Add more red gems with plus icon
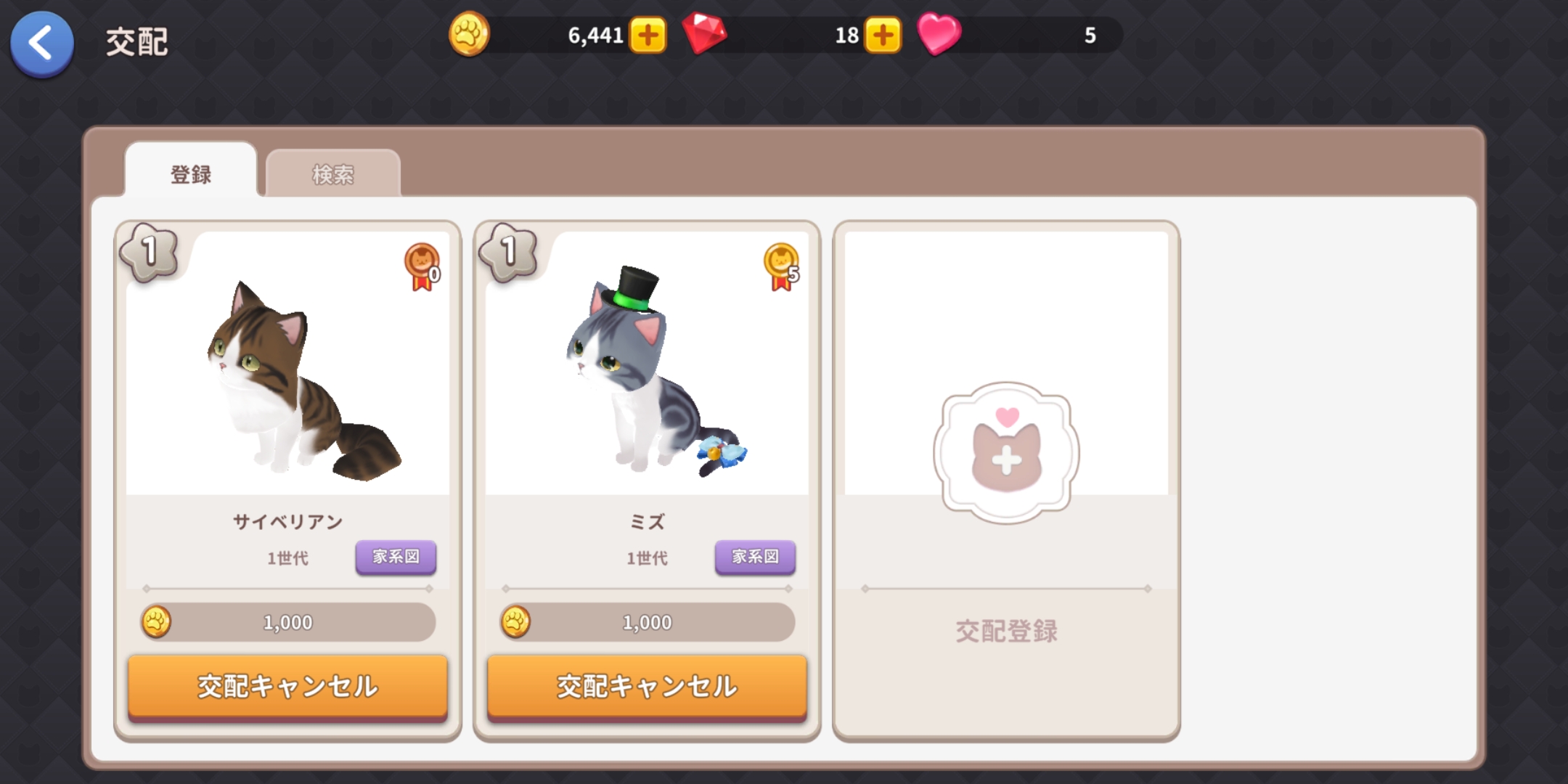The width and height of the screenshot is (1568, 784). 883,35
